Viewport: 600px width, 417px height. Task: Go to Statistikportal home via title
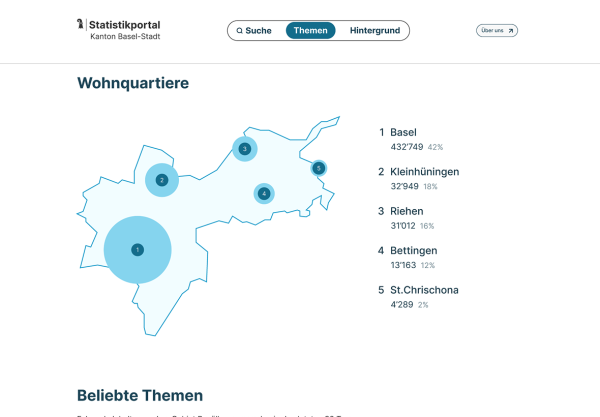(124, 24)
